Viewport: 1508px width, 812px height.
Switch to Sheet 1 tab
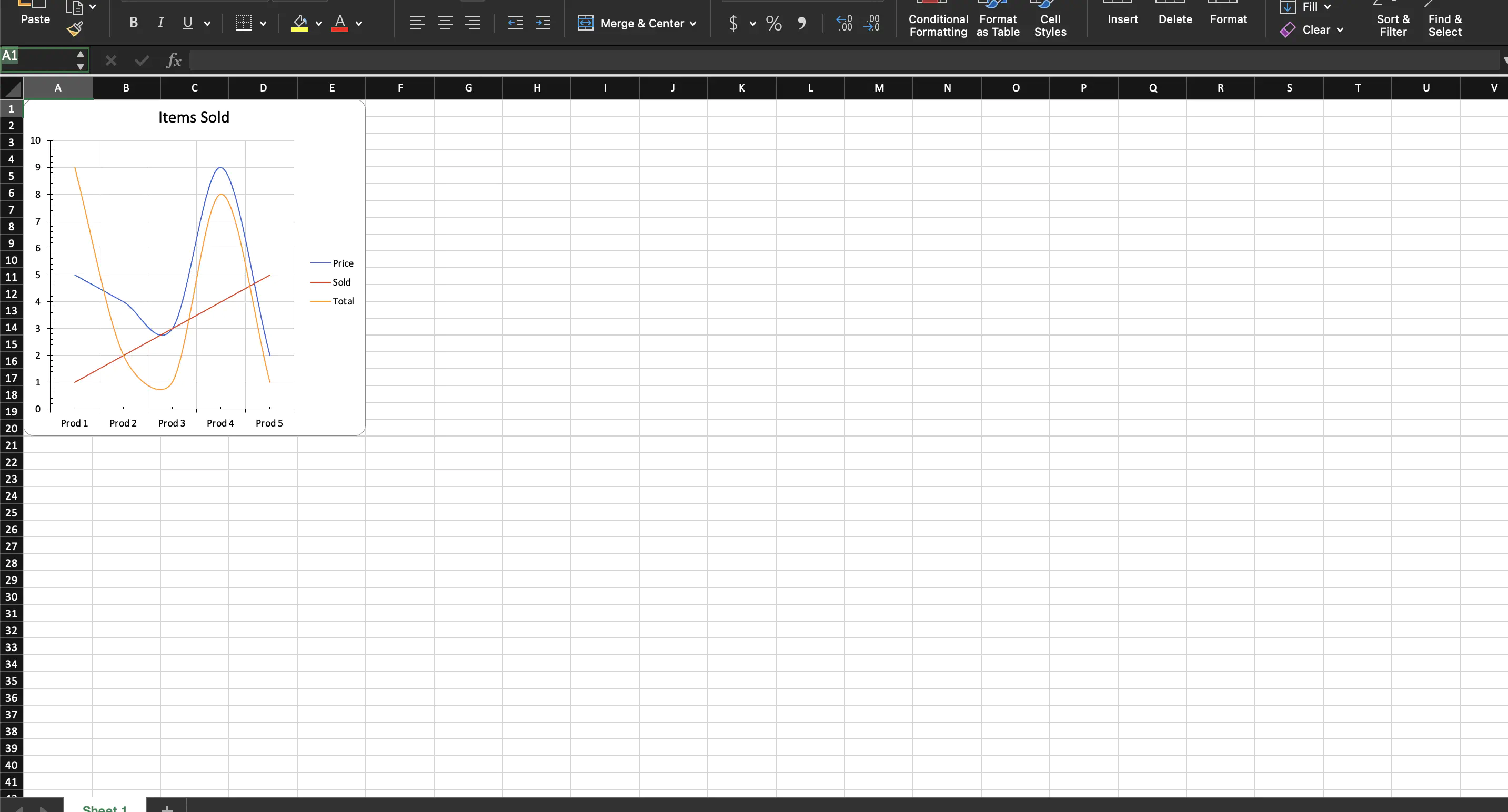tap(105, 808)
